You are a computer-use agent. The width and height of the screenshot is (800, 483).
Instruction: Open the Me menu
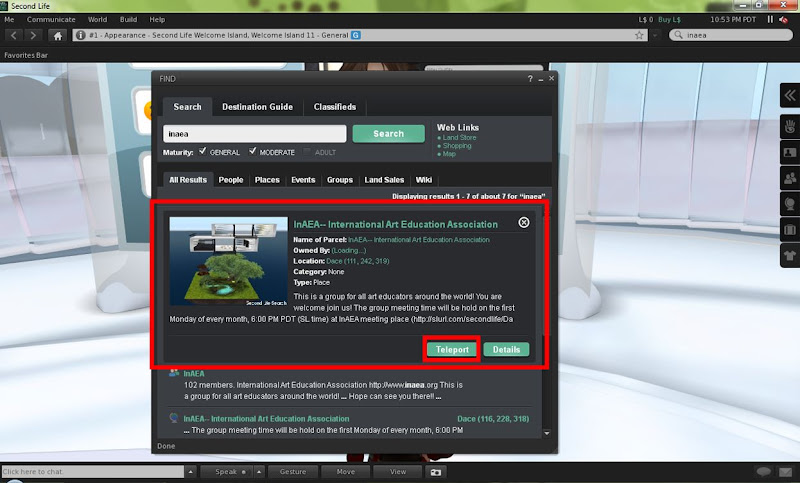(x=9, y=19)
